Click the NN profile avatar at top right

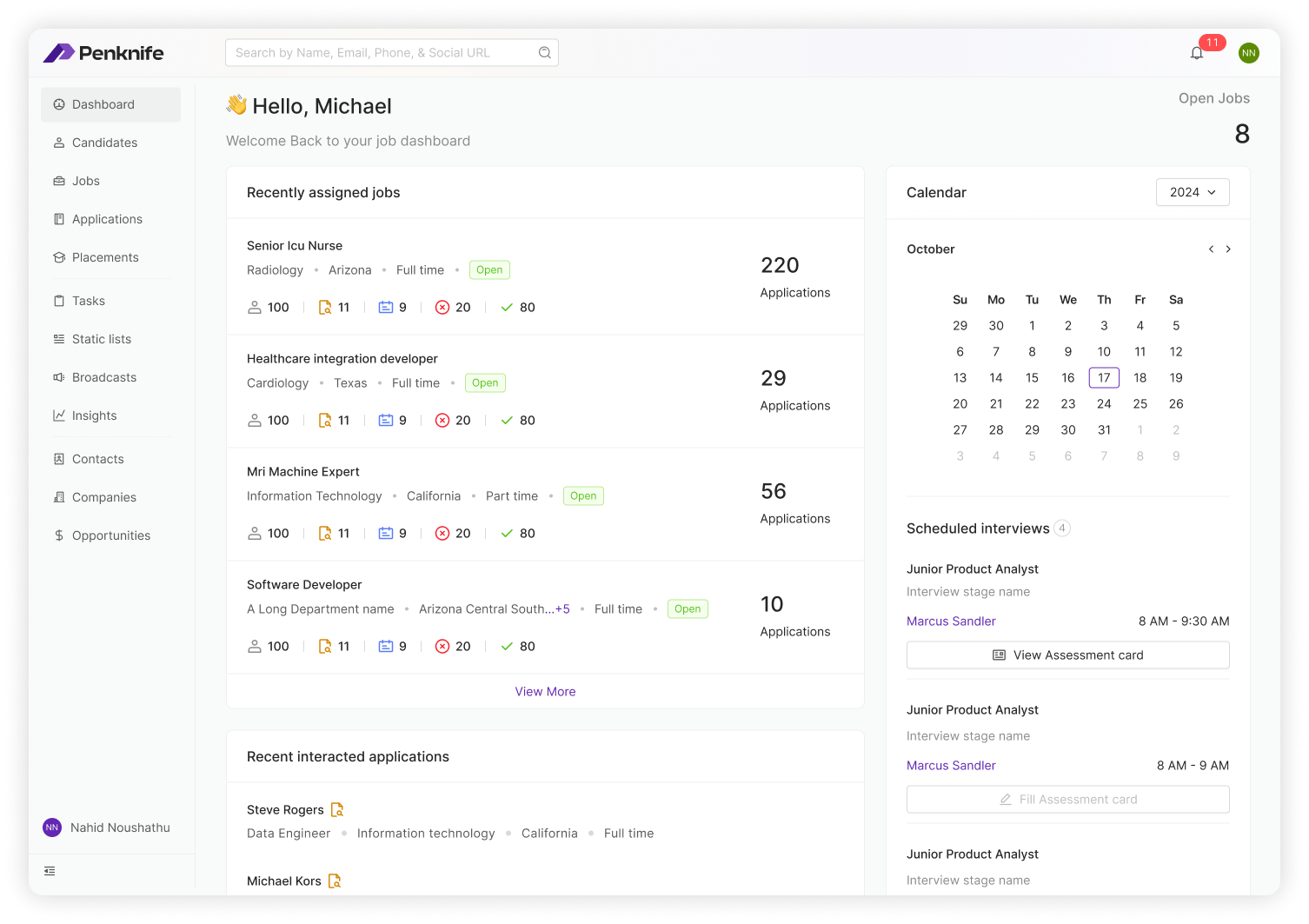(x=1249, y=53)
